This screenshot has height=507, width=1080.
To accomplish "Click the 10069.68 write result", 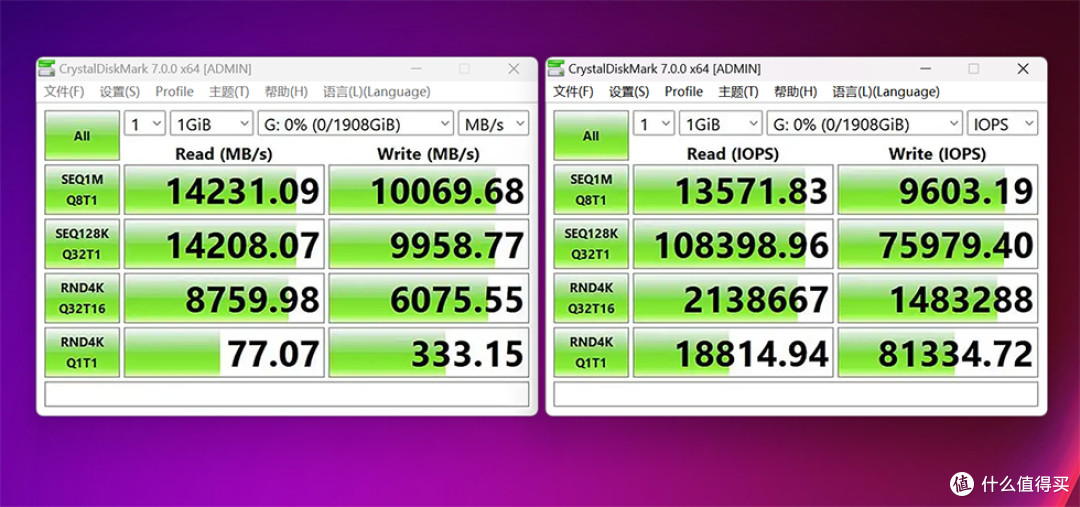I will (429, 189).
